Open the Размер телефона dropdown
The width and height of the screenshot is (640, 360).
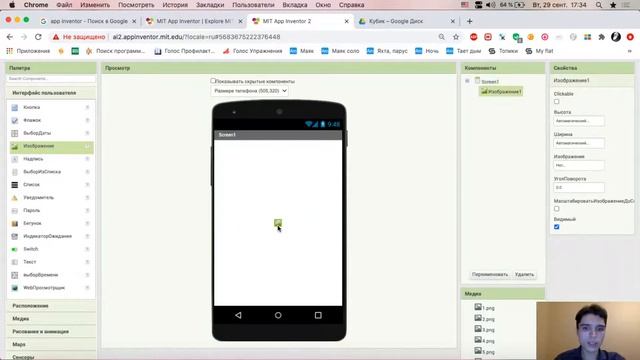point(249,91)
